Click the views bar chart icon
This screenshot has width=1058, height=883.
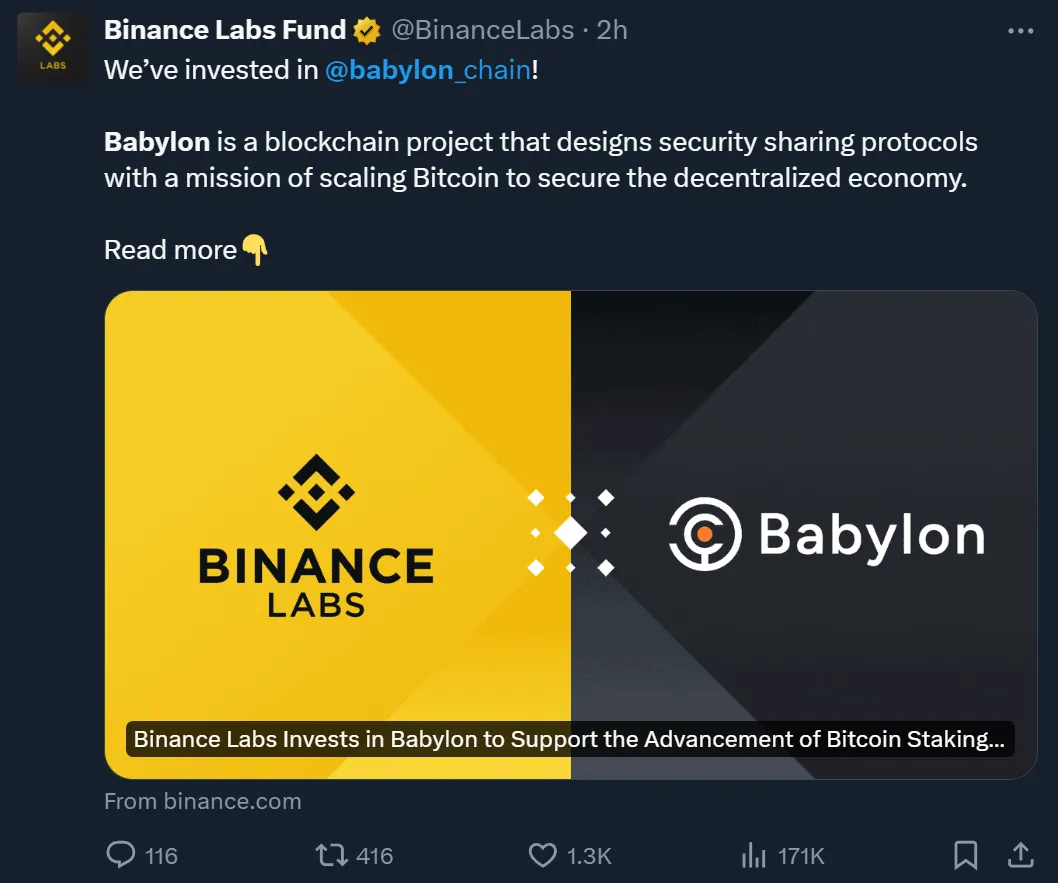tap(752, 855)
